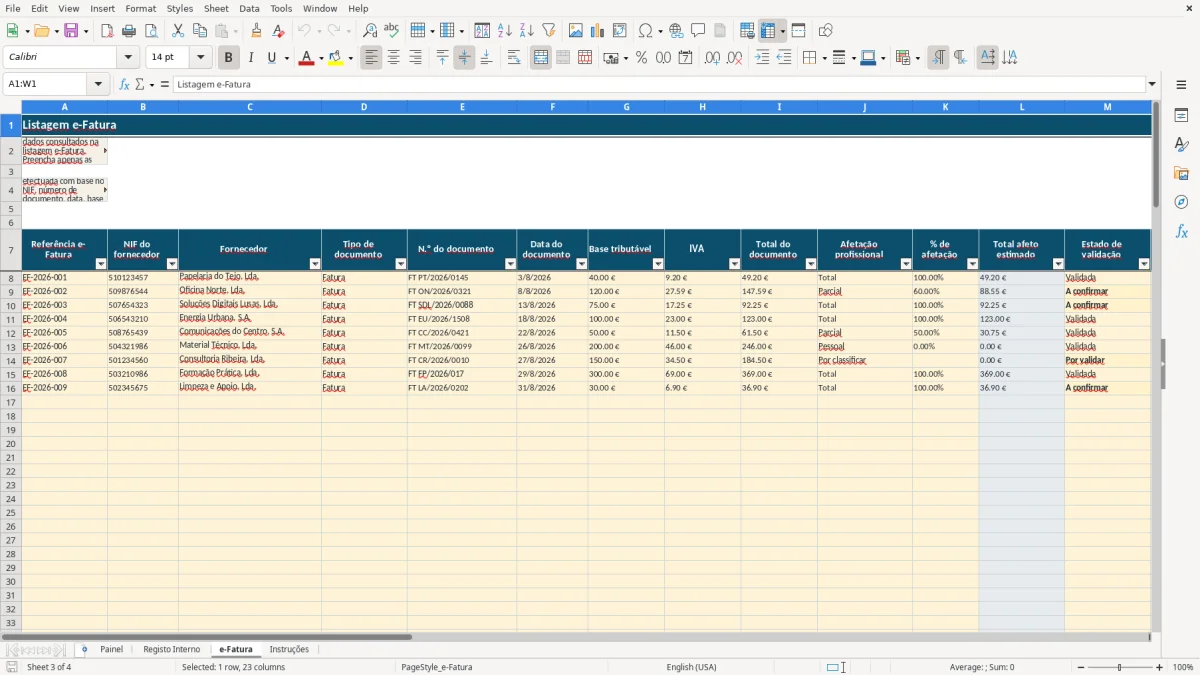
Task: Click the Print icon
Action: pyautogui.click(x=129, y=31)
